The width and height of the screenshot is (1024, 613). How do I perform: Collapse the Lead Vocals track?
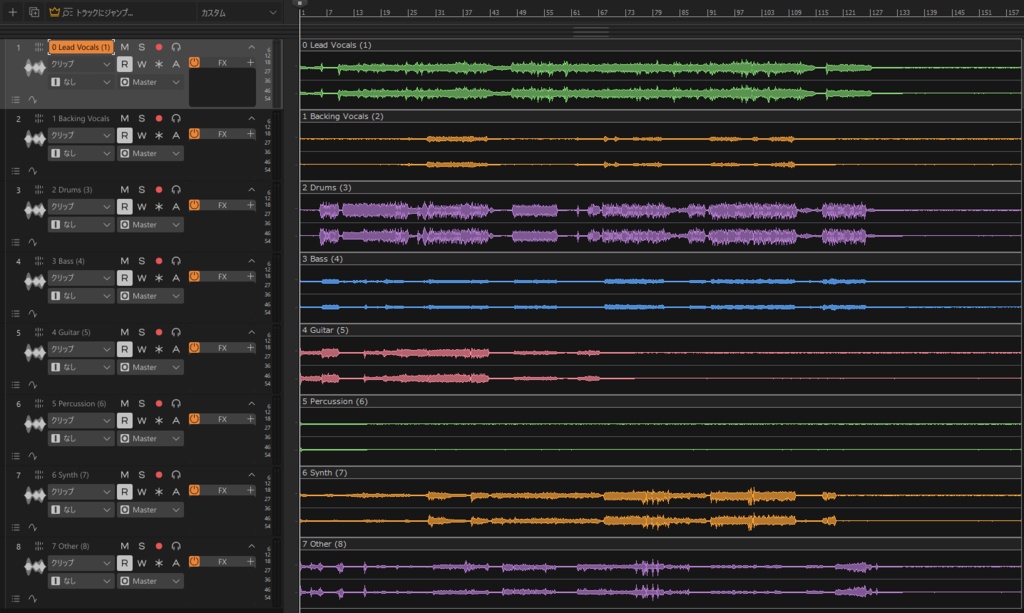(251, 47)
